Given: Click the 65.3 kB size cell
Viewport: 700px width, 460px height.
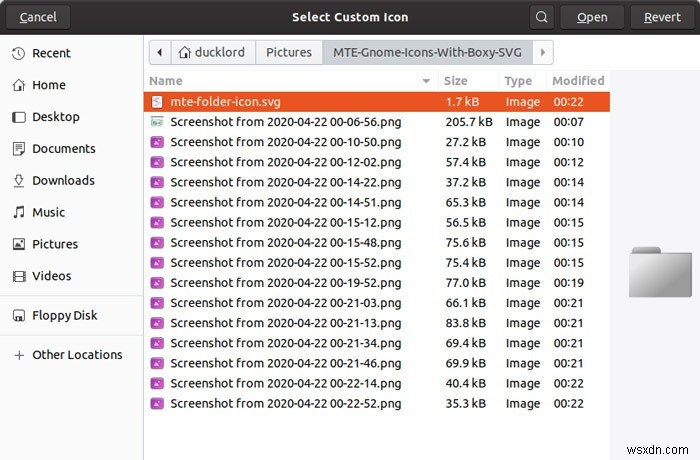Looking at the screenshot, I should pyautogui.click(x=466, y=202).
